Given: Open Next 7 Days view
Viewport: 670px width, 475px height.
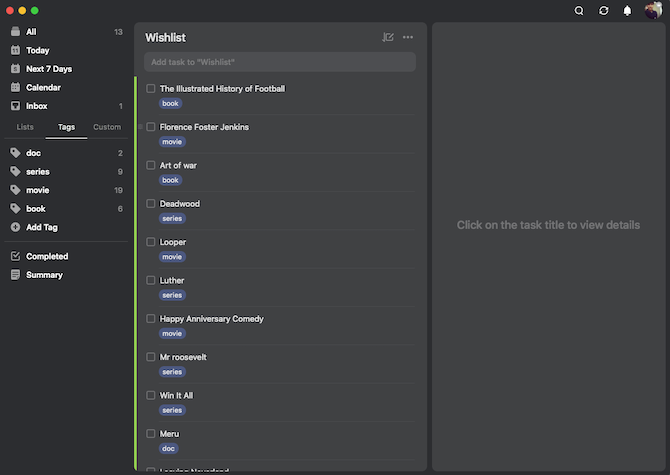Looking at the screenshot, I should [x=48, y=69].
